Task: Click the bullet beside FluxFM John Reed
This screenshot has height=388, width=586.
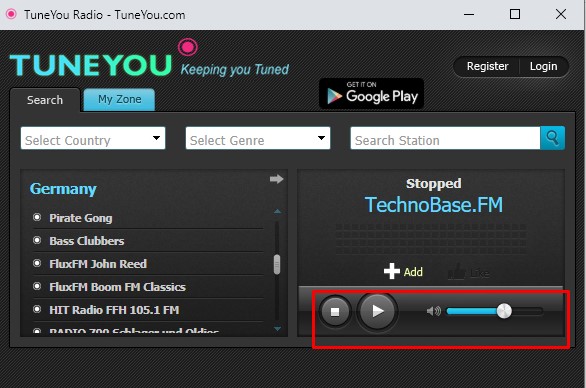Action: click(x=37, y=263)
